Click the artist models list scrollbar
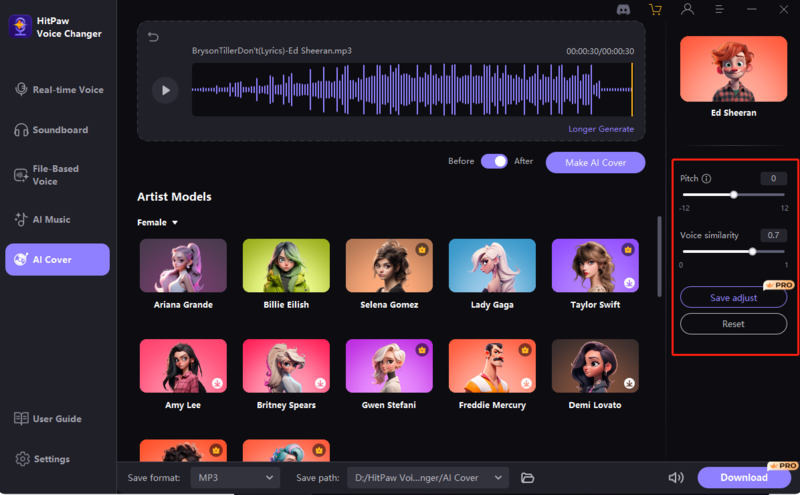 [x=659, y=257]
